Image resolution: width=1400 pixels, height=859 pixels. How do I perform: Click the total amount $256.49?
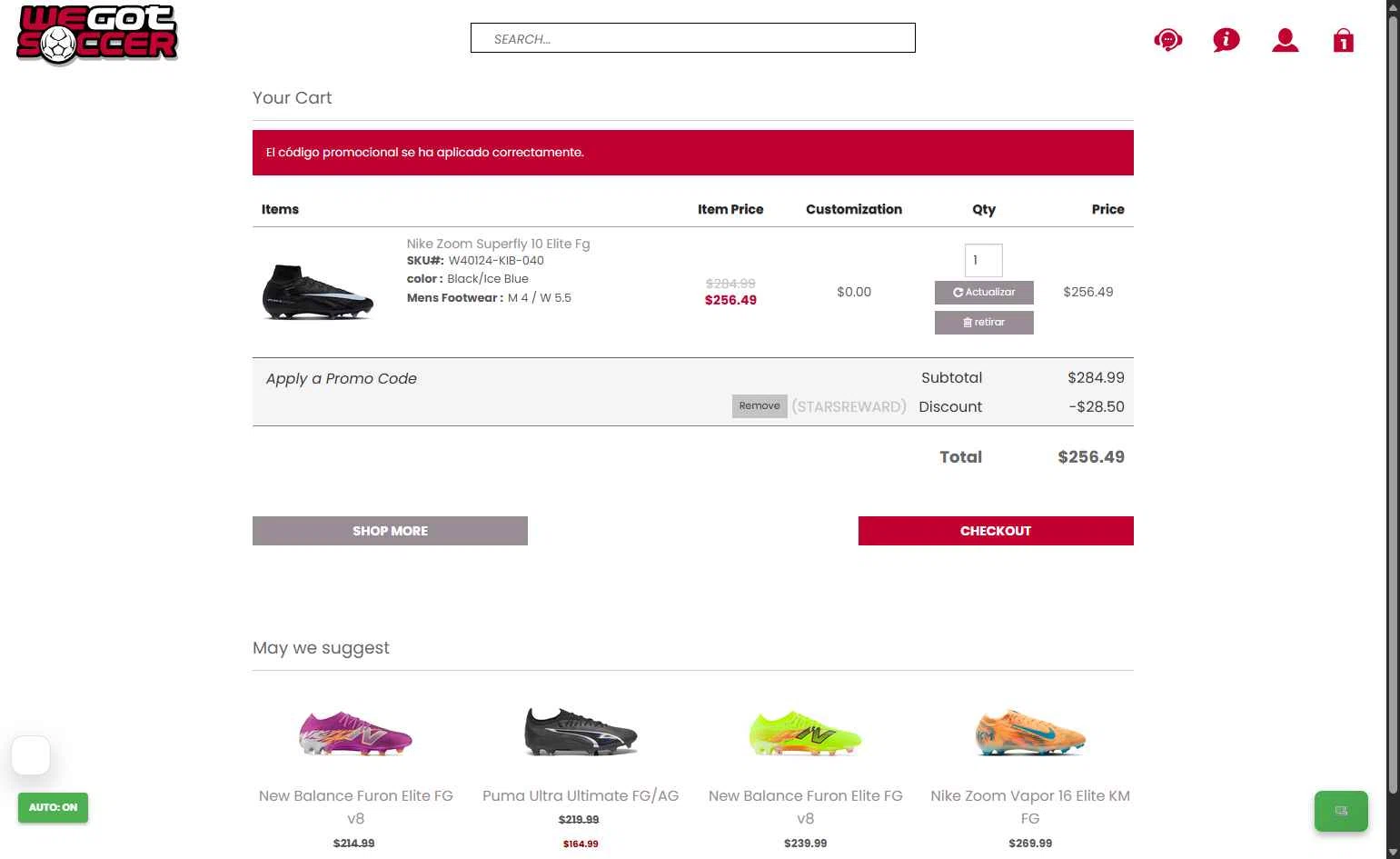1091,457
